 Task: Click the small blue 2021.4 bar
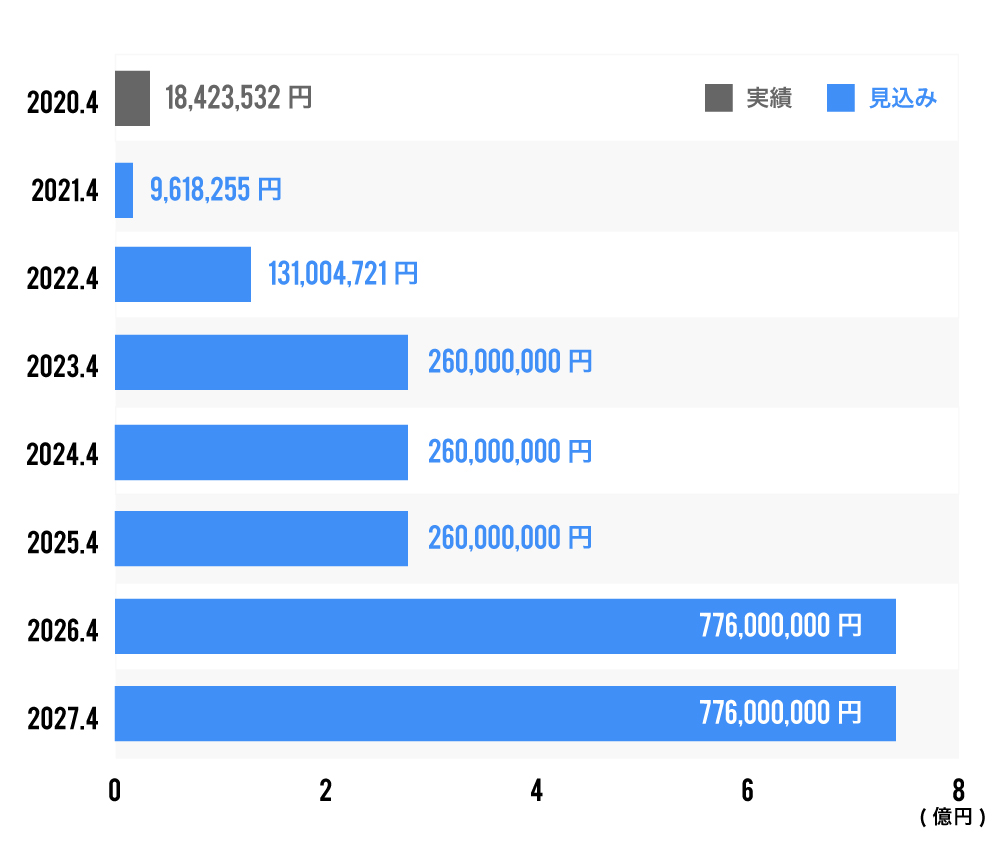point(124,190)
